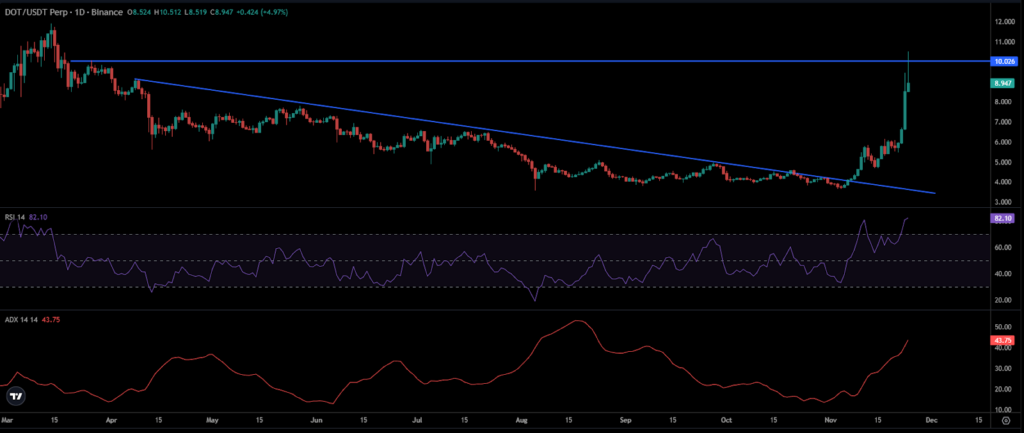
Task: Click the Aug label on time axis
Action: click(x=521, y=419)
